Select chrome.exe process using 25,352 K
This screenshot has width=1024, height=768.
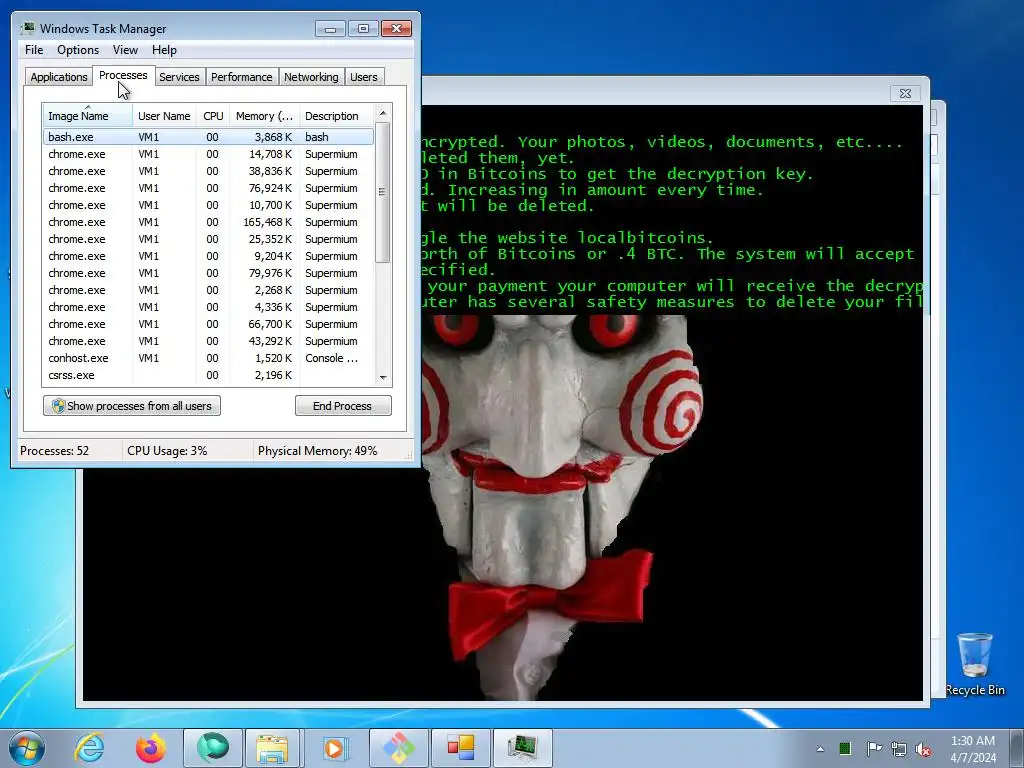208,239
